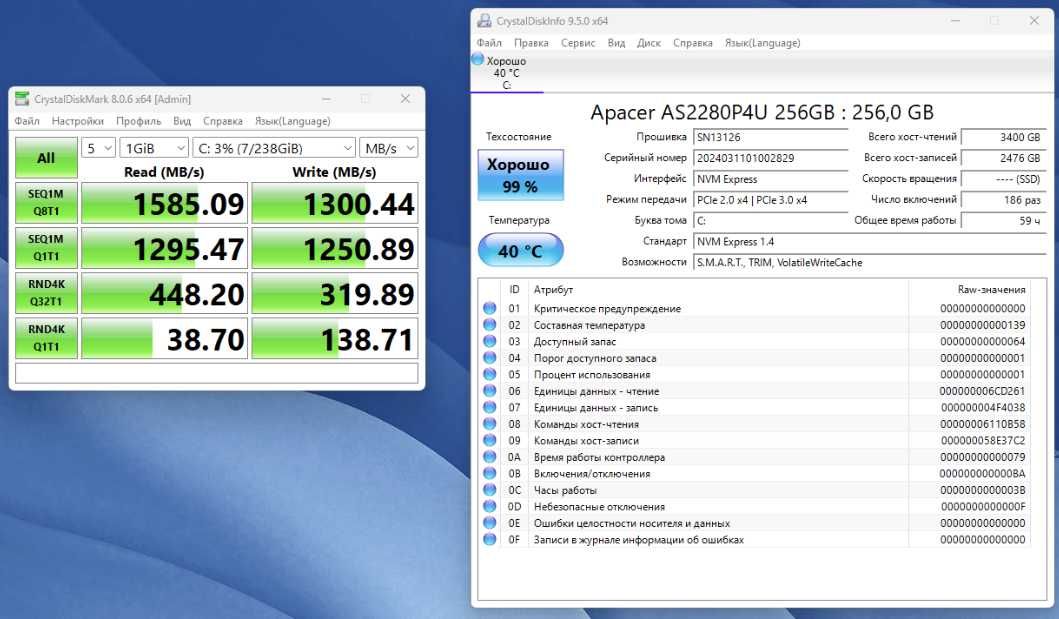Viewport: 1059px width, 619px height.
Task: Click the CrystalDiskInfo app icon in title bar
Action: point(484,21)
